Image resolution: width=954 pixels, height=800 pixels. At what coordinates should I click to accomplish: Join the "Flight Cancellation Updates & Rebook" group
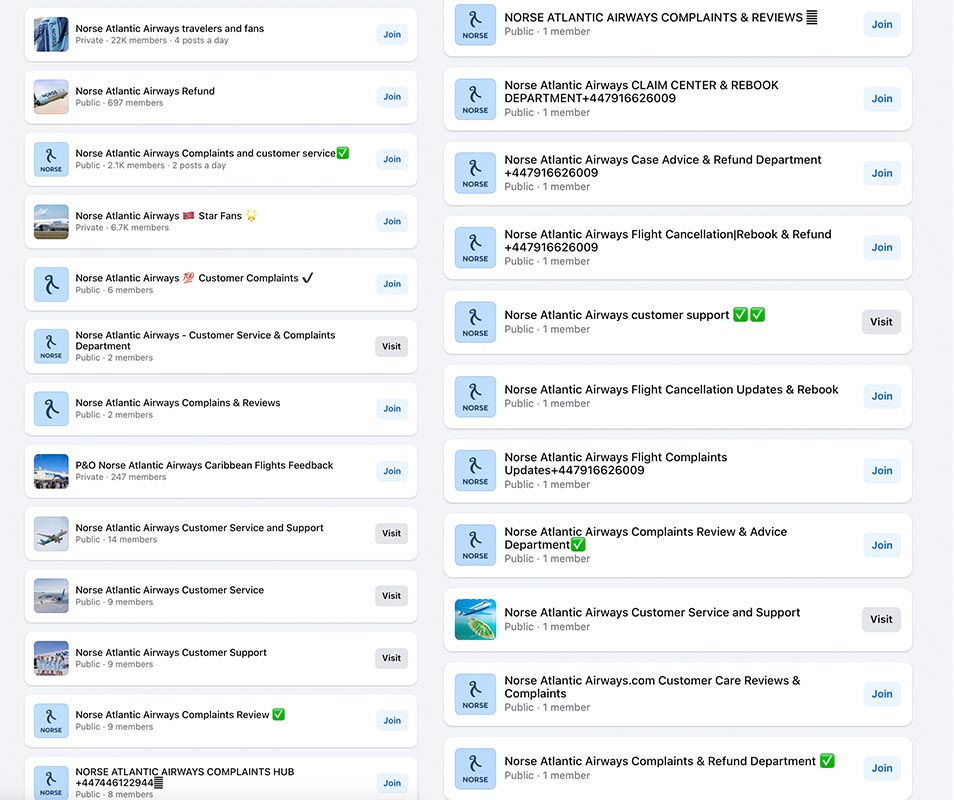[x=881, y=396]
